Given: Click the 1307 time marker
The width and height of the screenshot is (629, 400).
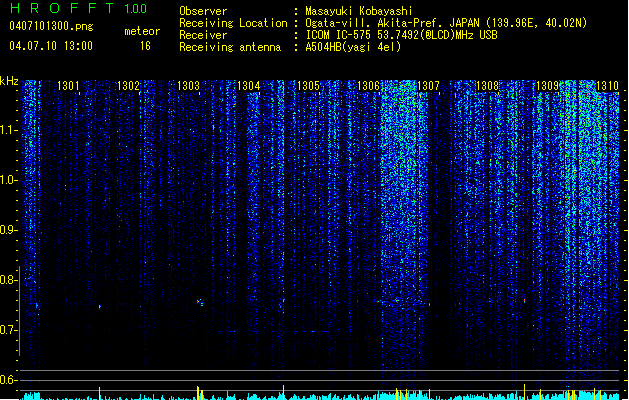Looking at the screenshot, I should click(x=428, y=86).
